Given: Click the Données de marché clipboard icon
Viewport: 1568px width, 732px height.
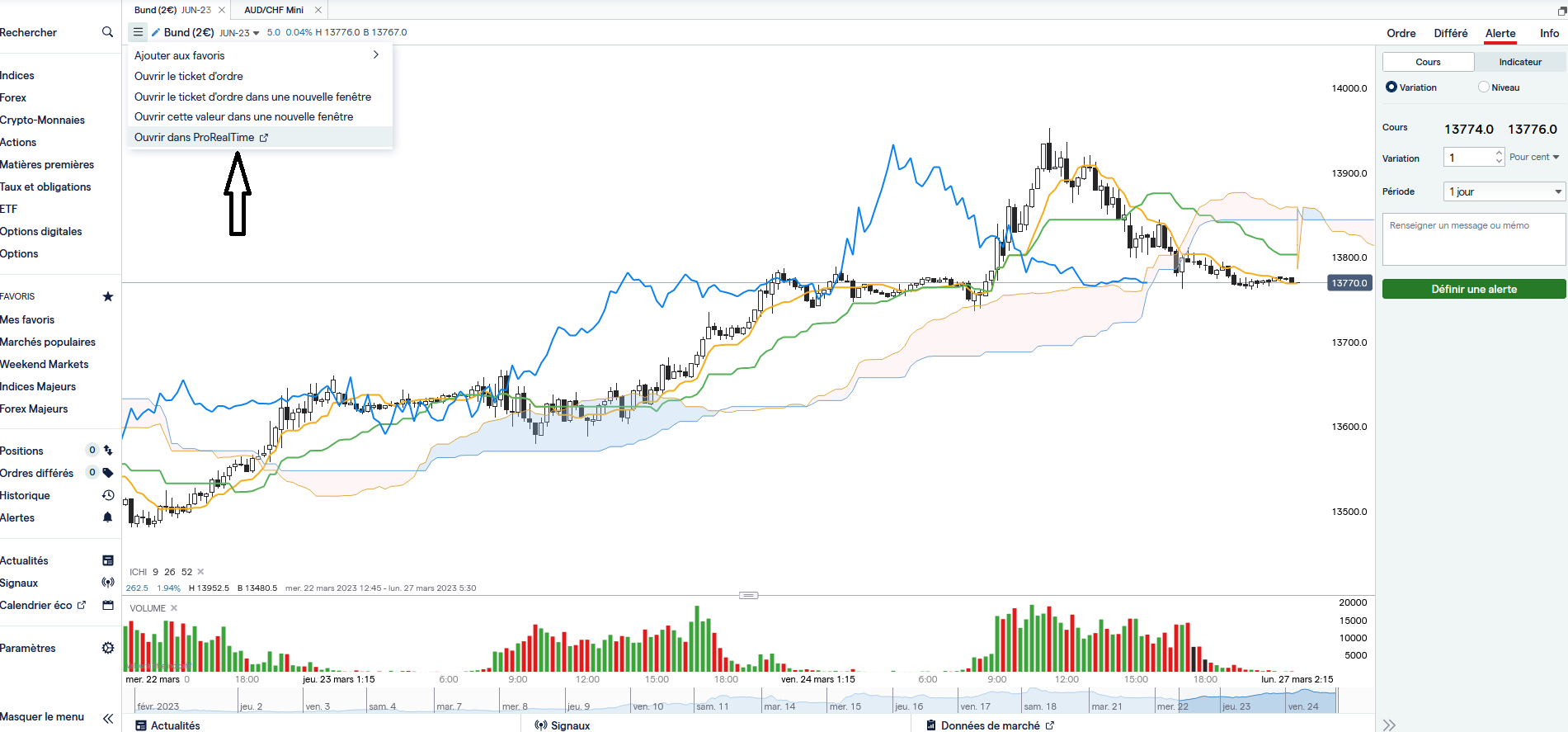Looking at the screenshot, I should 931,725.
